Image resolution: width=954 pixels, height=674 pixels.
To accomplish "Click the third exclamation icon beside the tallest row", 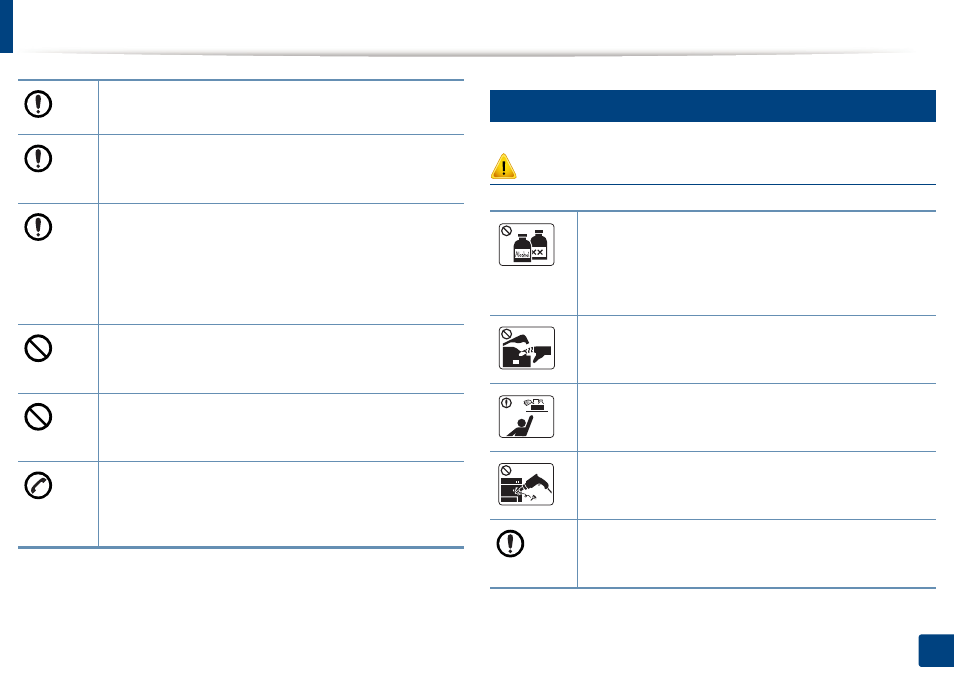I will click(38, 228).
